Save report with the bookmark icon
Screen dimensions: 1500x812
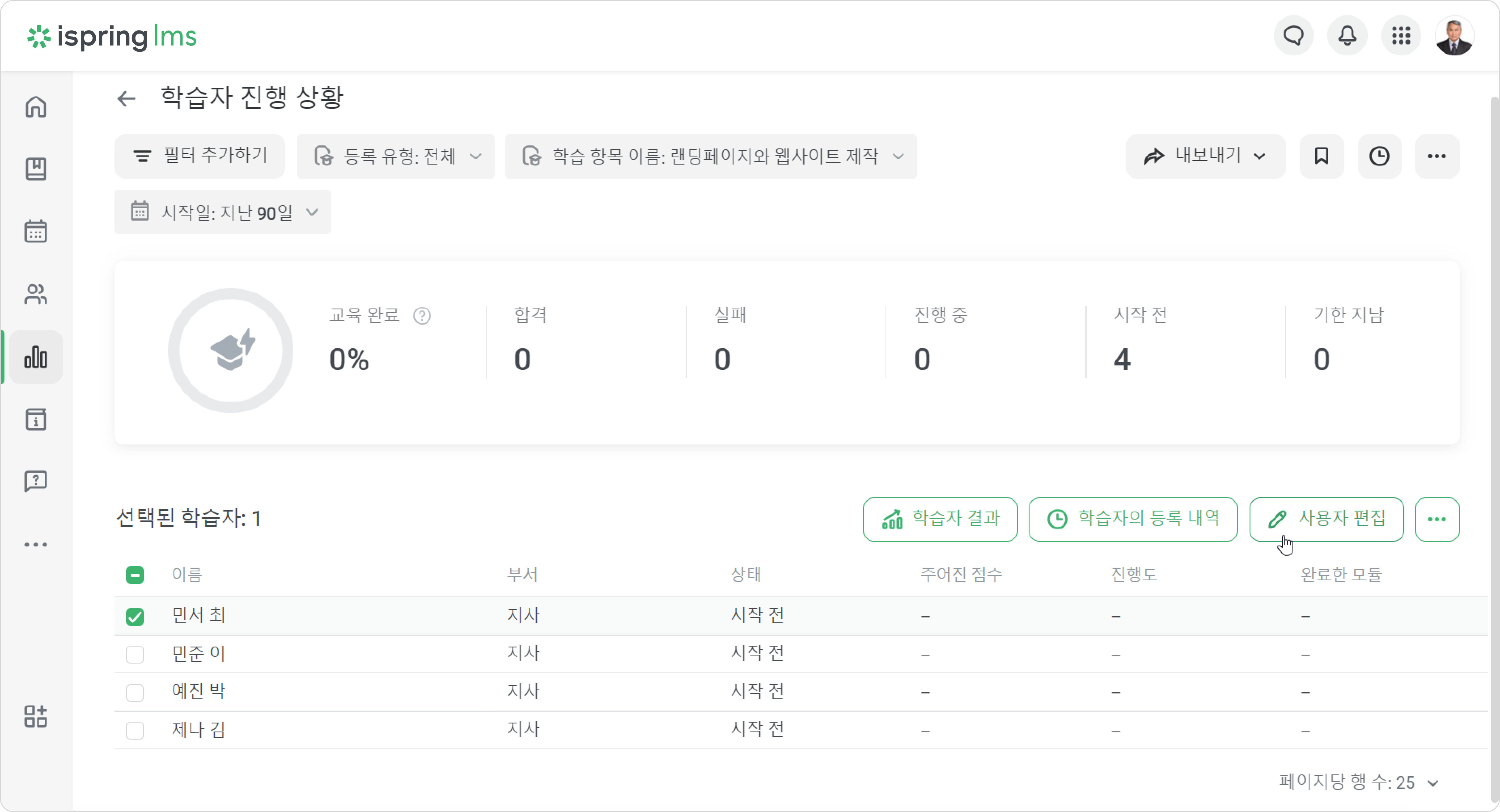pos(1321,156)
